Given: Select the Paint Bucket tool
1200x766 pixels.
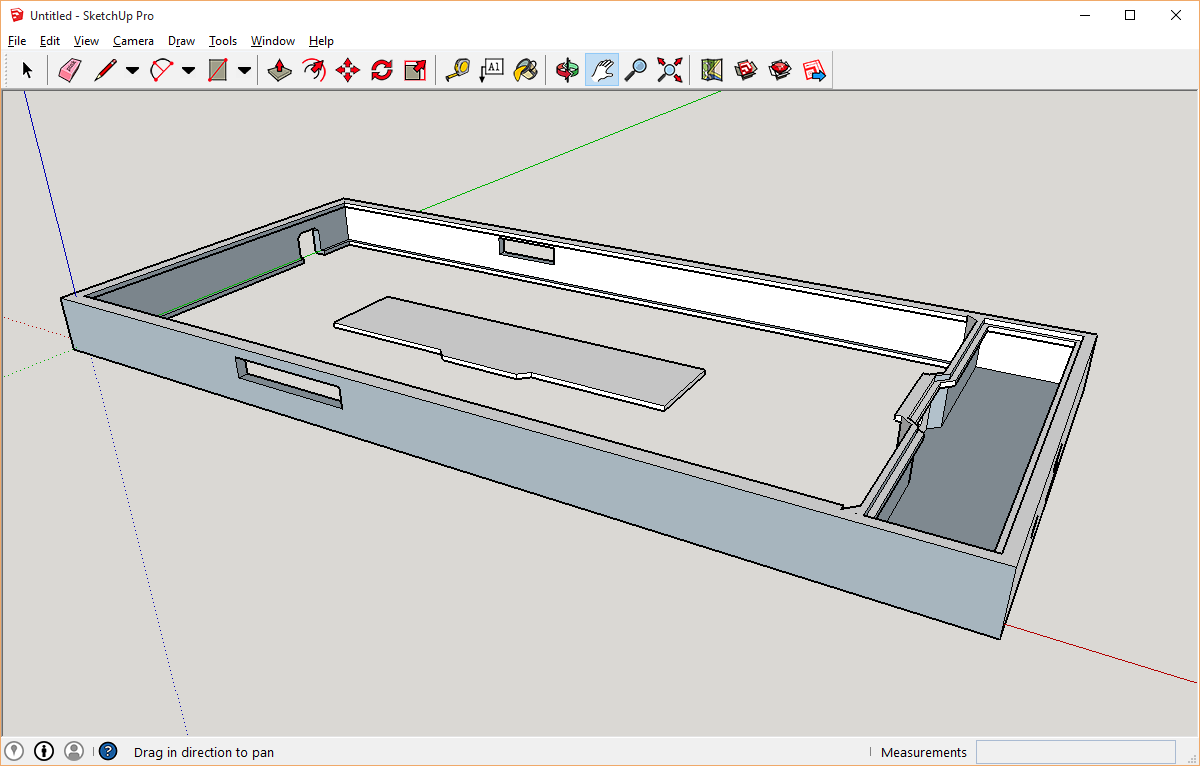Looking at the screenshot, I should pyautogui.click(x=525, y=70).
